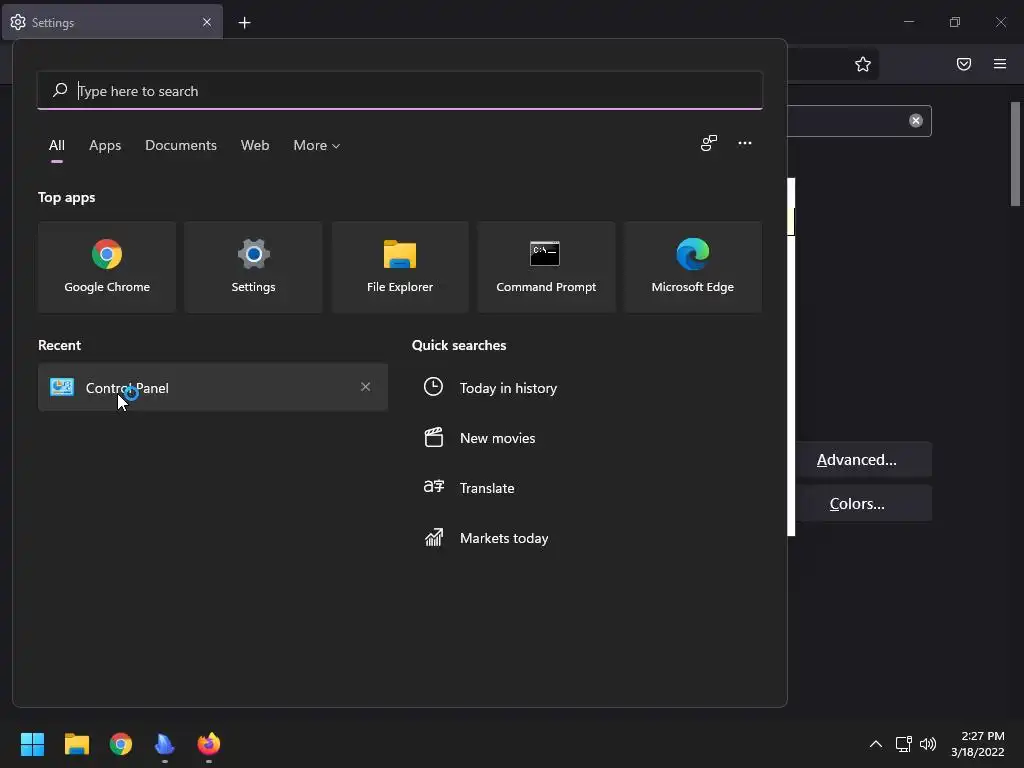Click the Windows Start button
The height and width of the screenshot is (768, 1024).
click(32, 744)
